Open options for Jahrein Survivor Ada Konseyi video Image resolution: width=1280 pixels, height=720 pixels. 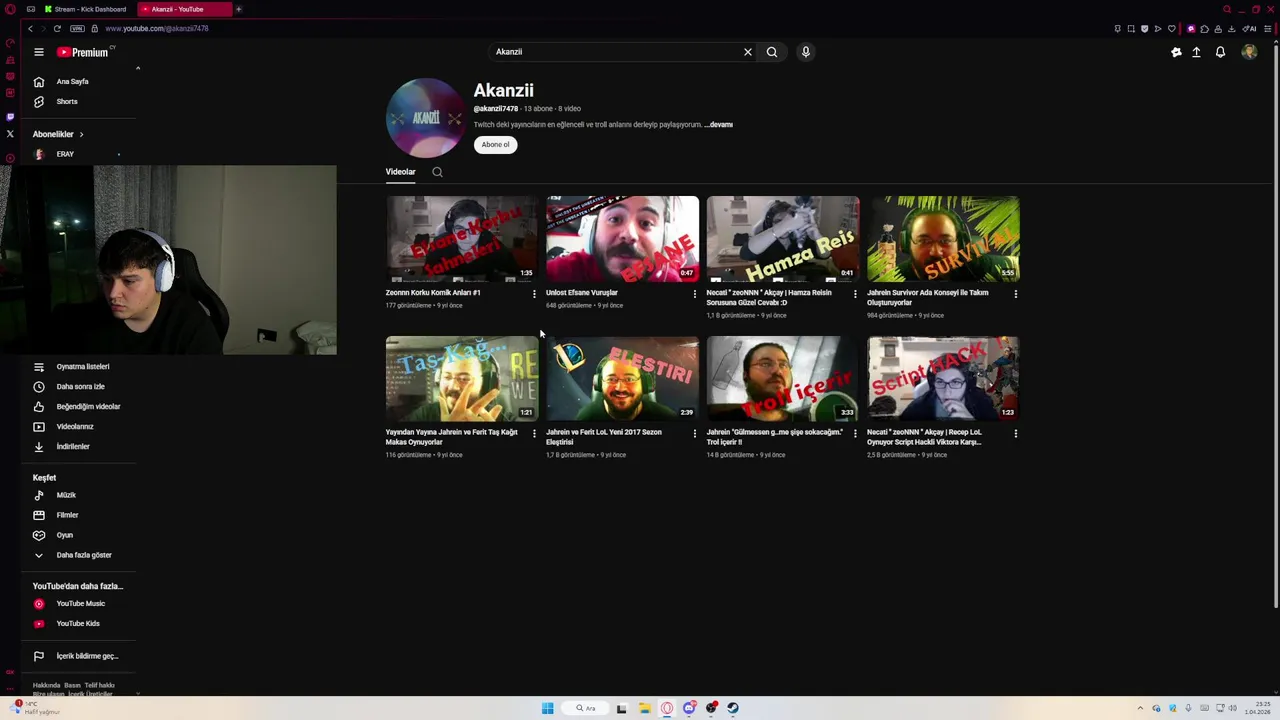(1016, 294)
